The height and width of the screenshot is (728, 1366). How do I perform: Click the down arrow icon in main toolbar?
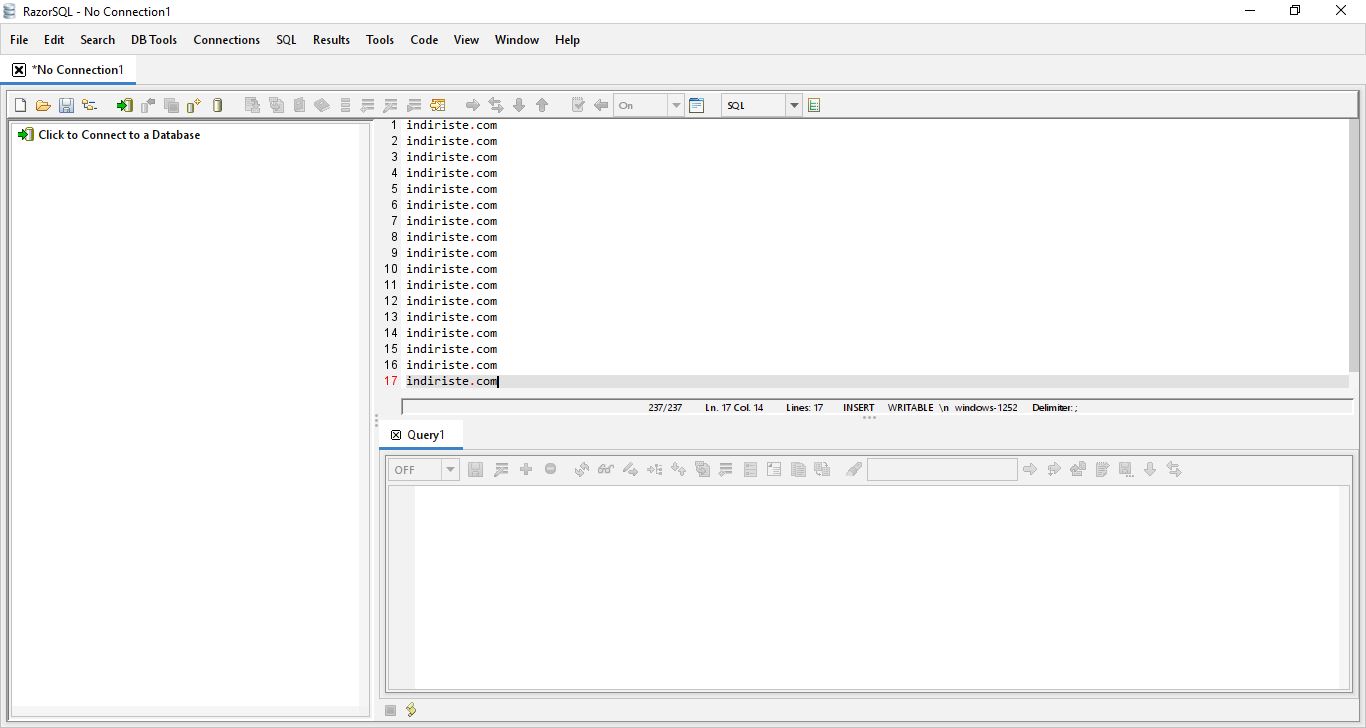[519, 105]
